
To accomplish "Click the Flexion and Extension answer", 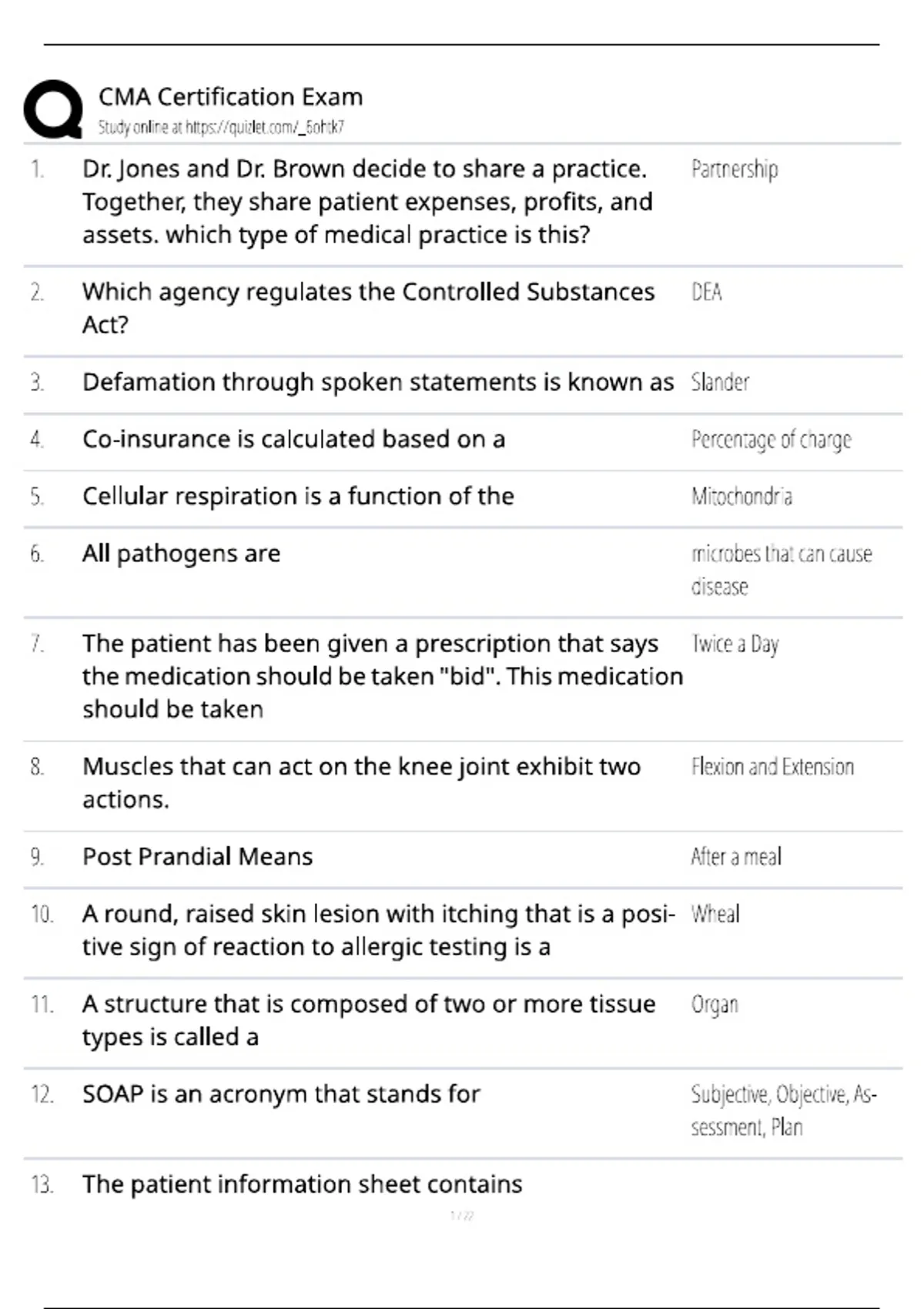I will 772,767.
